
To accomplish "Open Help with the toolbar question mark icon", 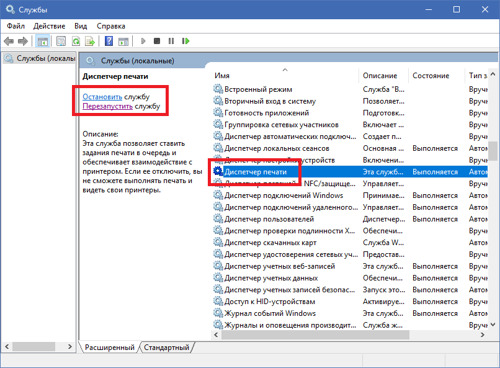I will point(109,41).
